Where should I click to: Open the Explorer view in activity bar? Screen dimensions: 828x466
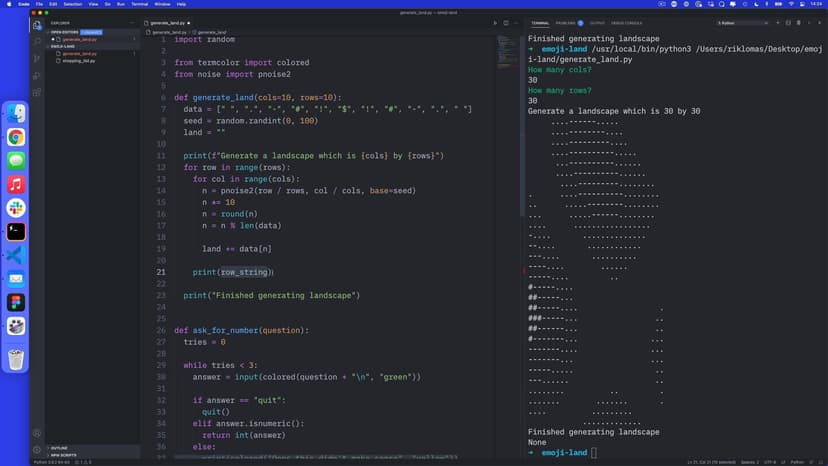(37, 25)
